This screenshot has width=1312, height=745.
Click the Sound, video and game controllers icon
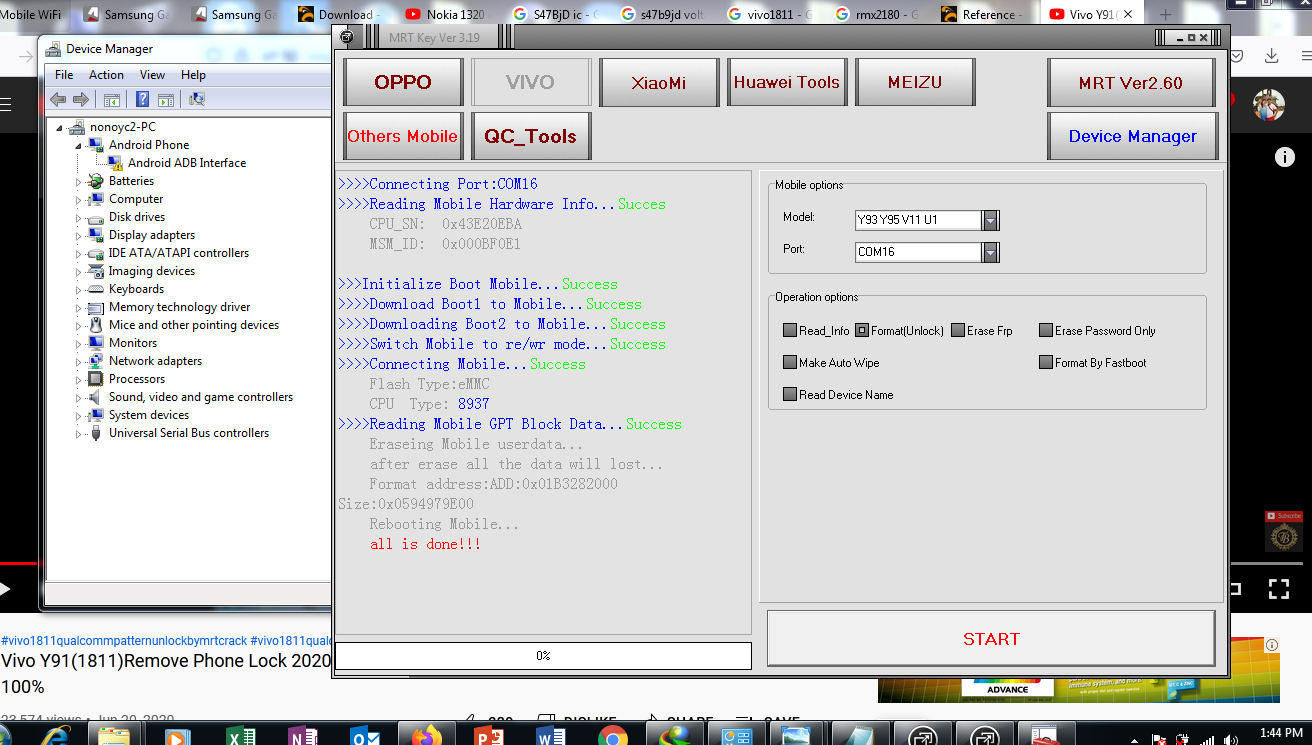[x=96, y=397]
